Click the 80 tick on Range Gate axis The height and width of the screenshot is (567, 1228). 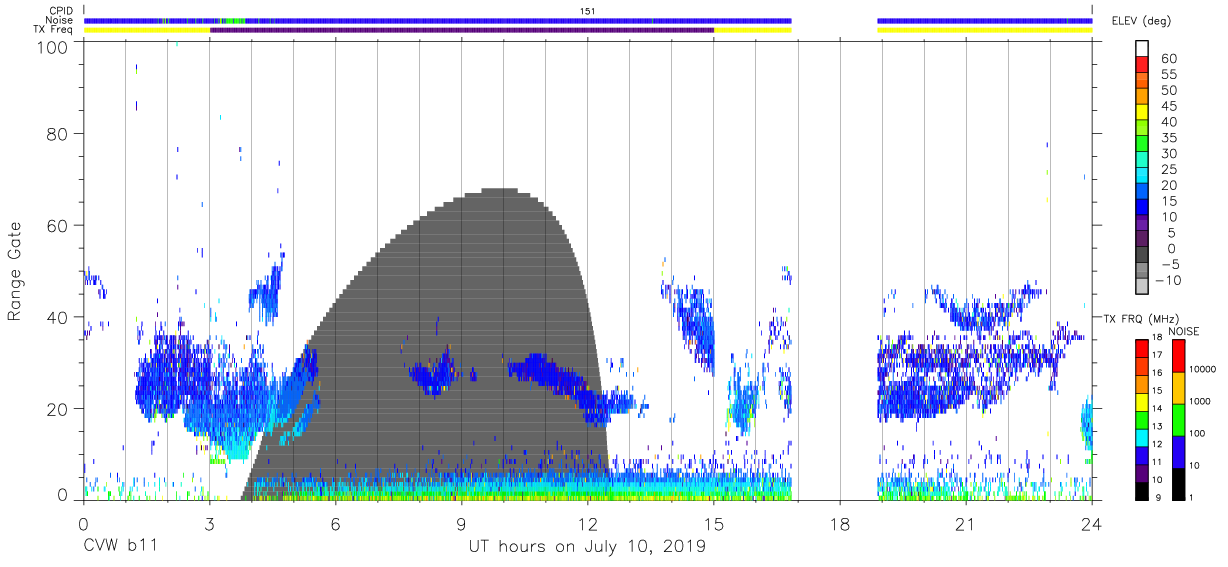tap(57, 133)
